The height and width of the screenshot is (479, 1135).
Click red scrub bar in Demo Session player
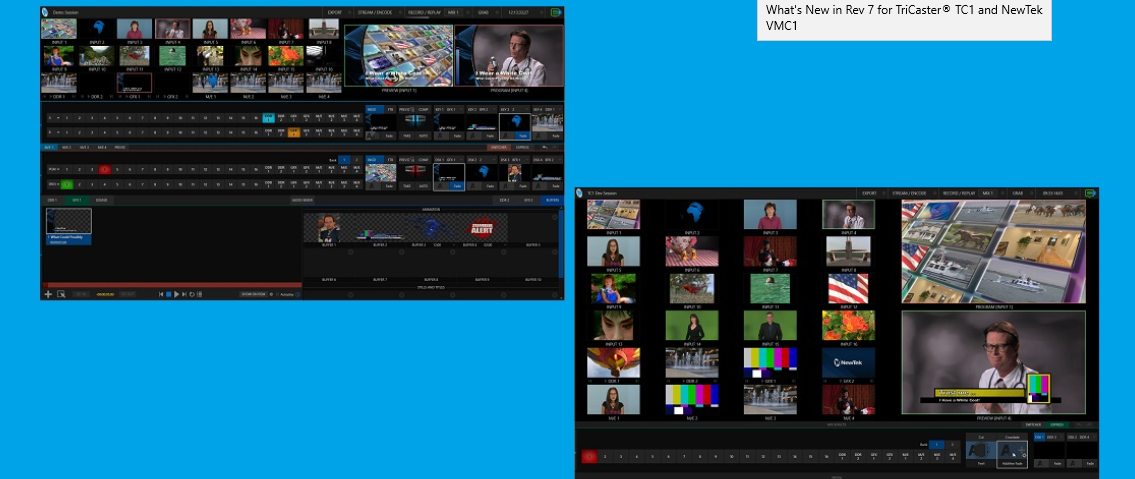(172, 285)
